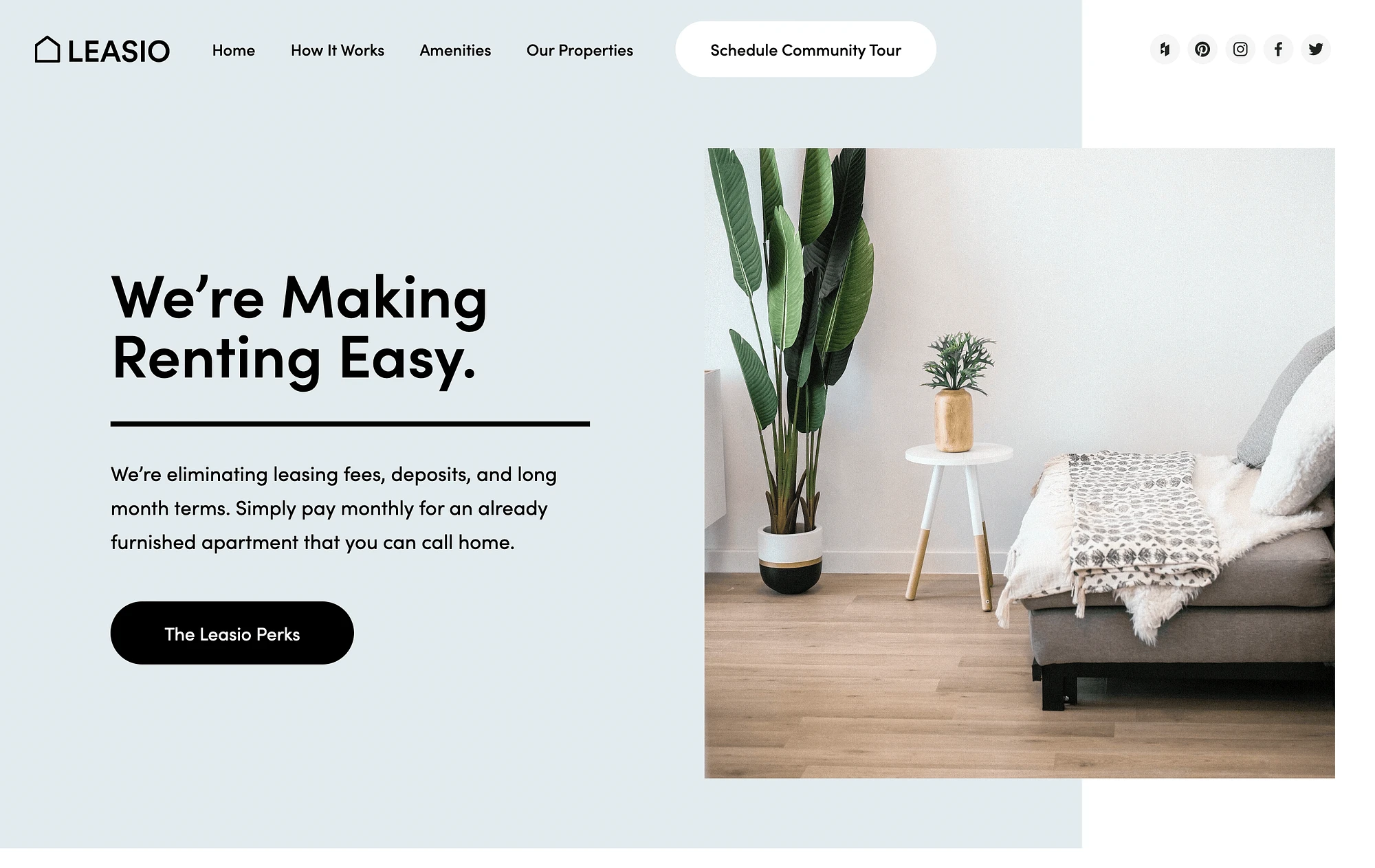1375x868 pixels.
Task: Open the Pinterest profile link
Action: pos(1201,49)
